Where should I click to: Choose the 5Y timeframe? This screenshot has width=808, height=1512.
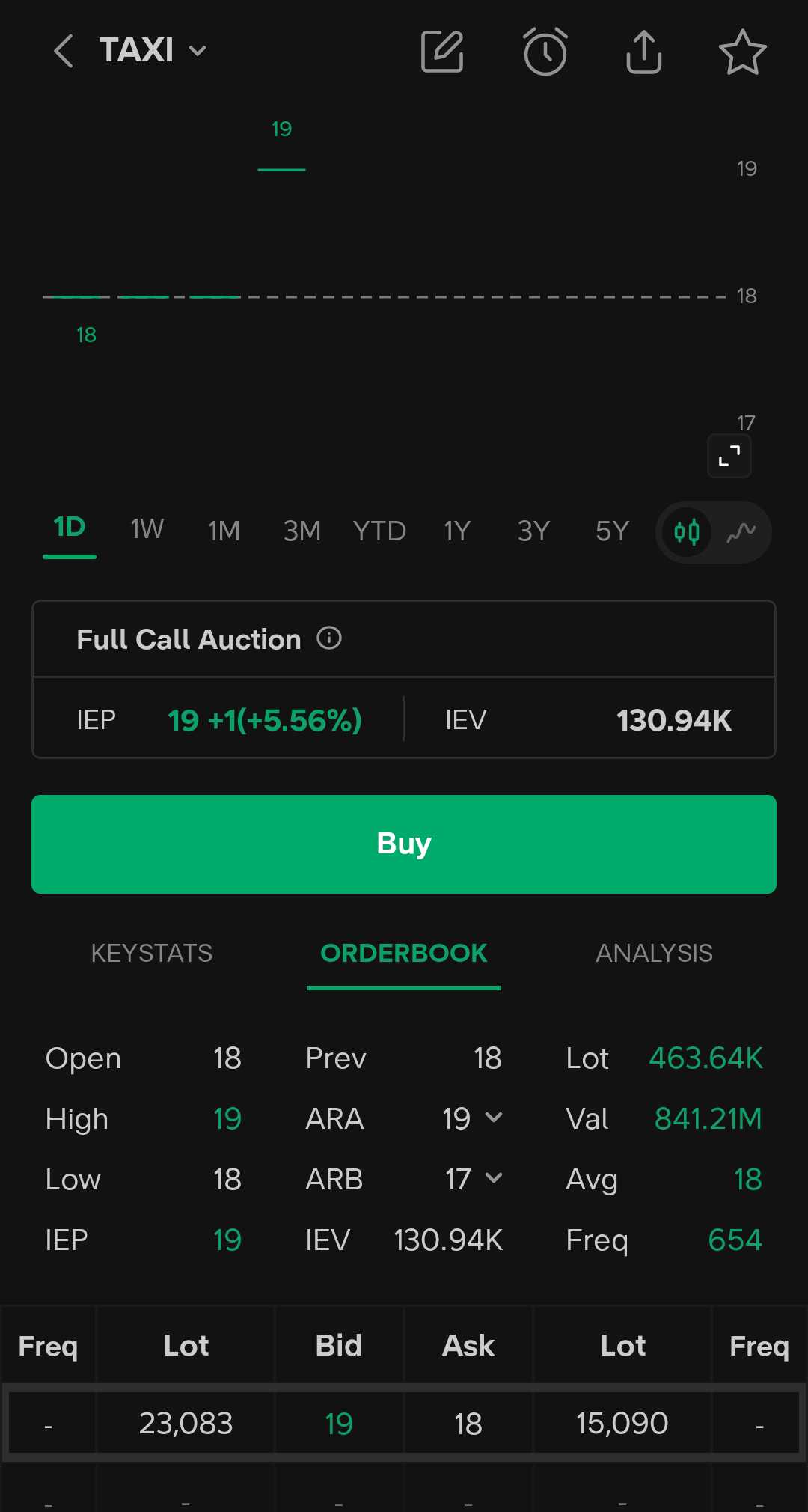(612, 531)
